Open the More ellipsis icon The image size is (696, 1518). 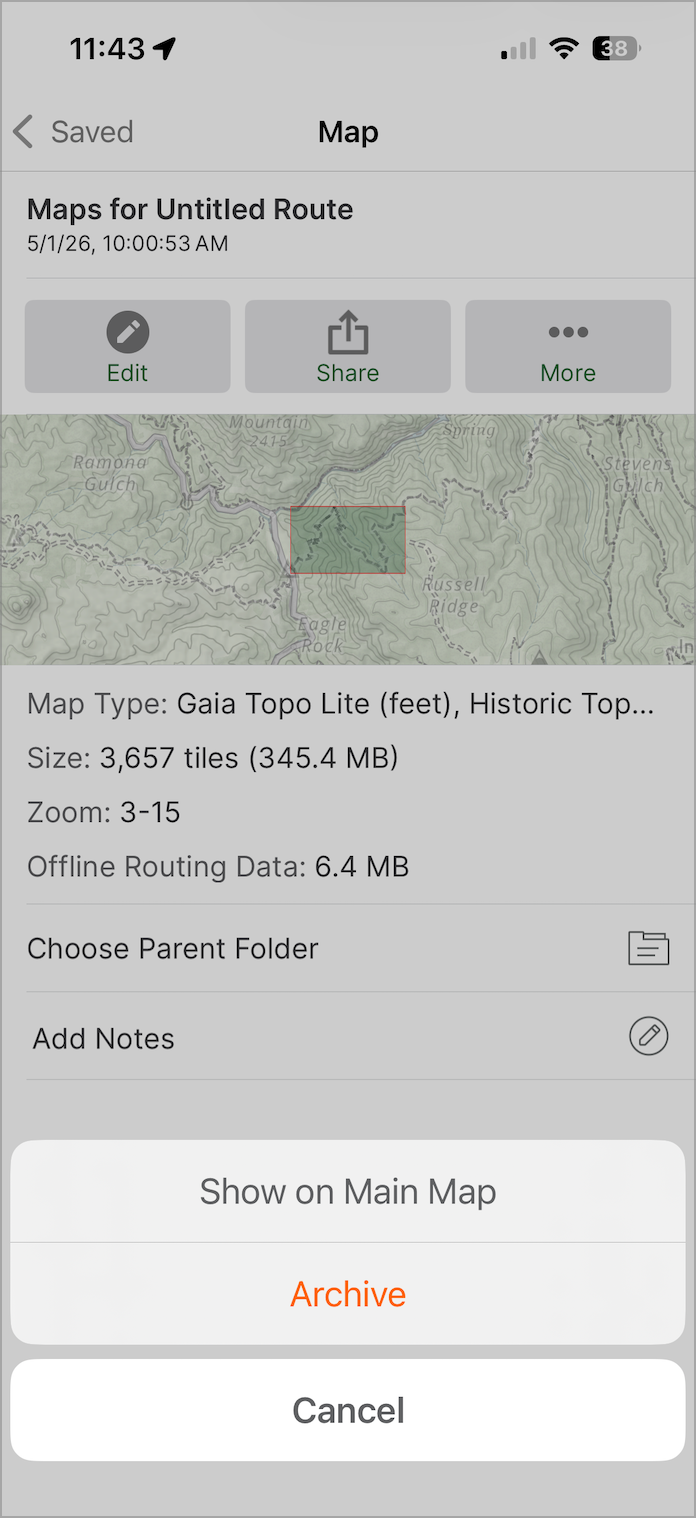click(568, 332)
